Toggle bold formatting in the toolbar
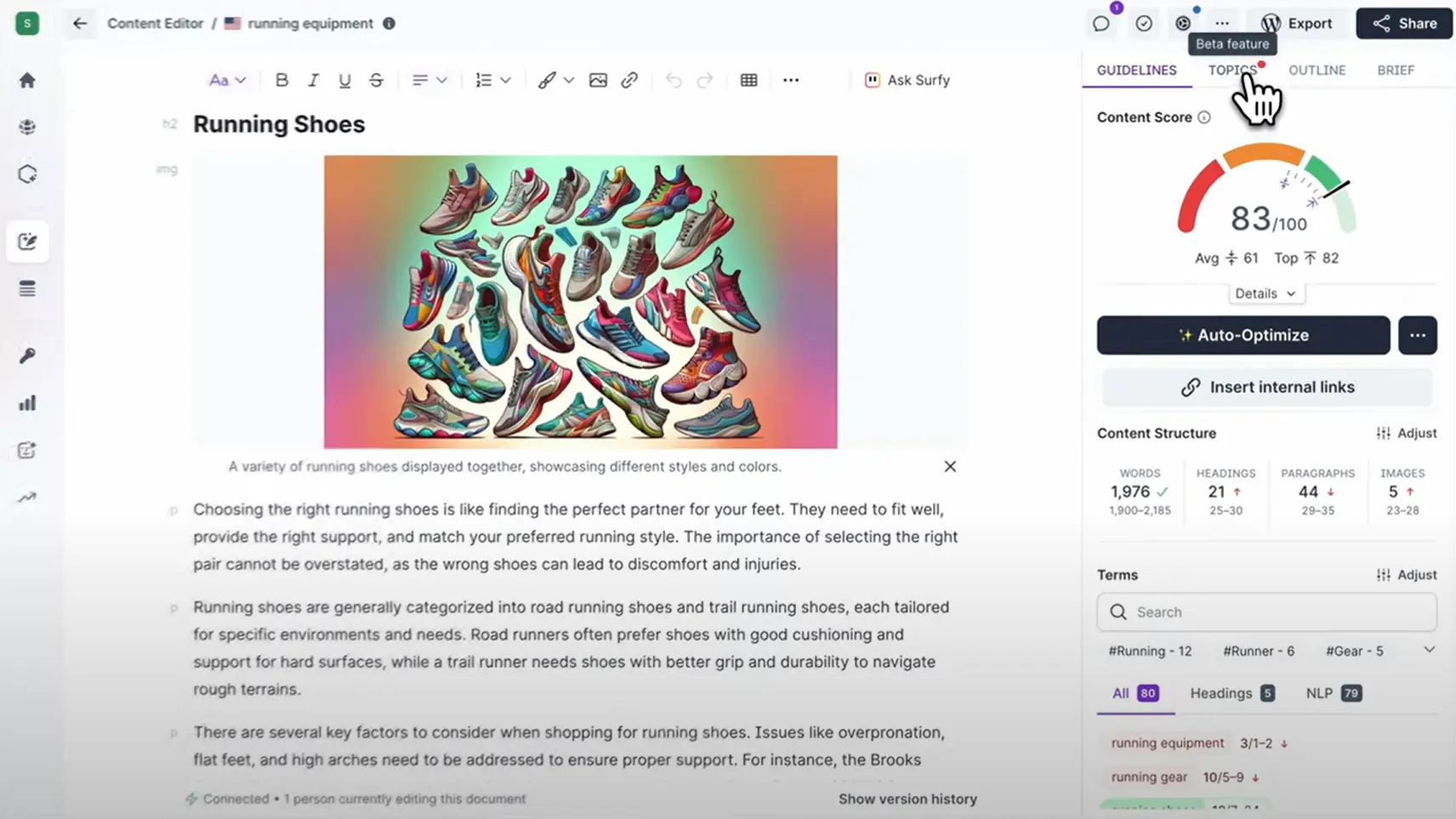Screen dimensions: 1456x819 pos(282,80)
